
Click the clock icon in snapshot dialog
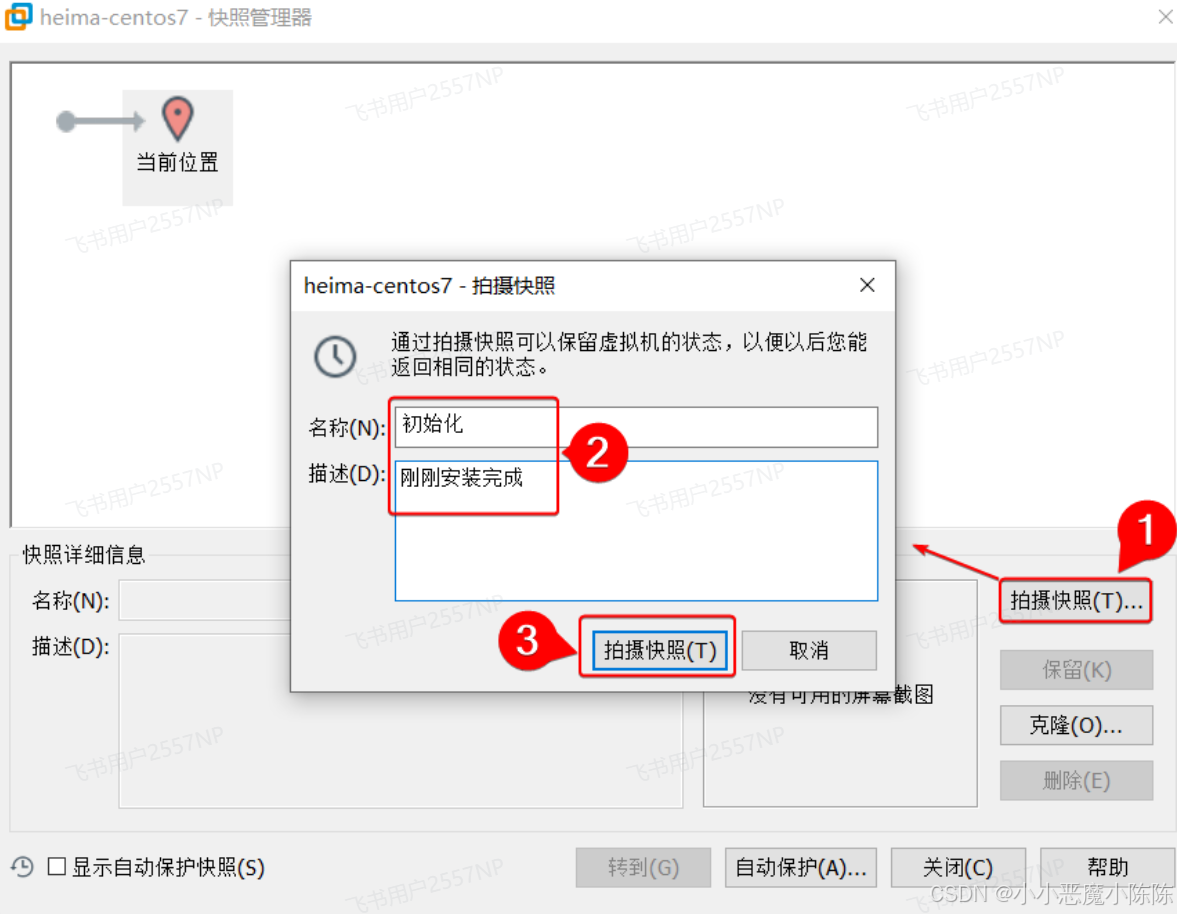tap(335, 356)
